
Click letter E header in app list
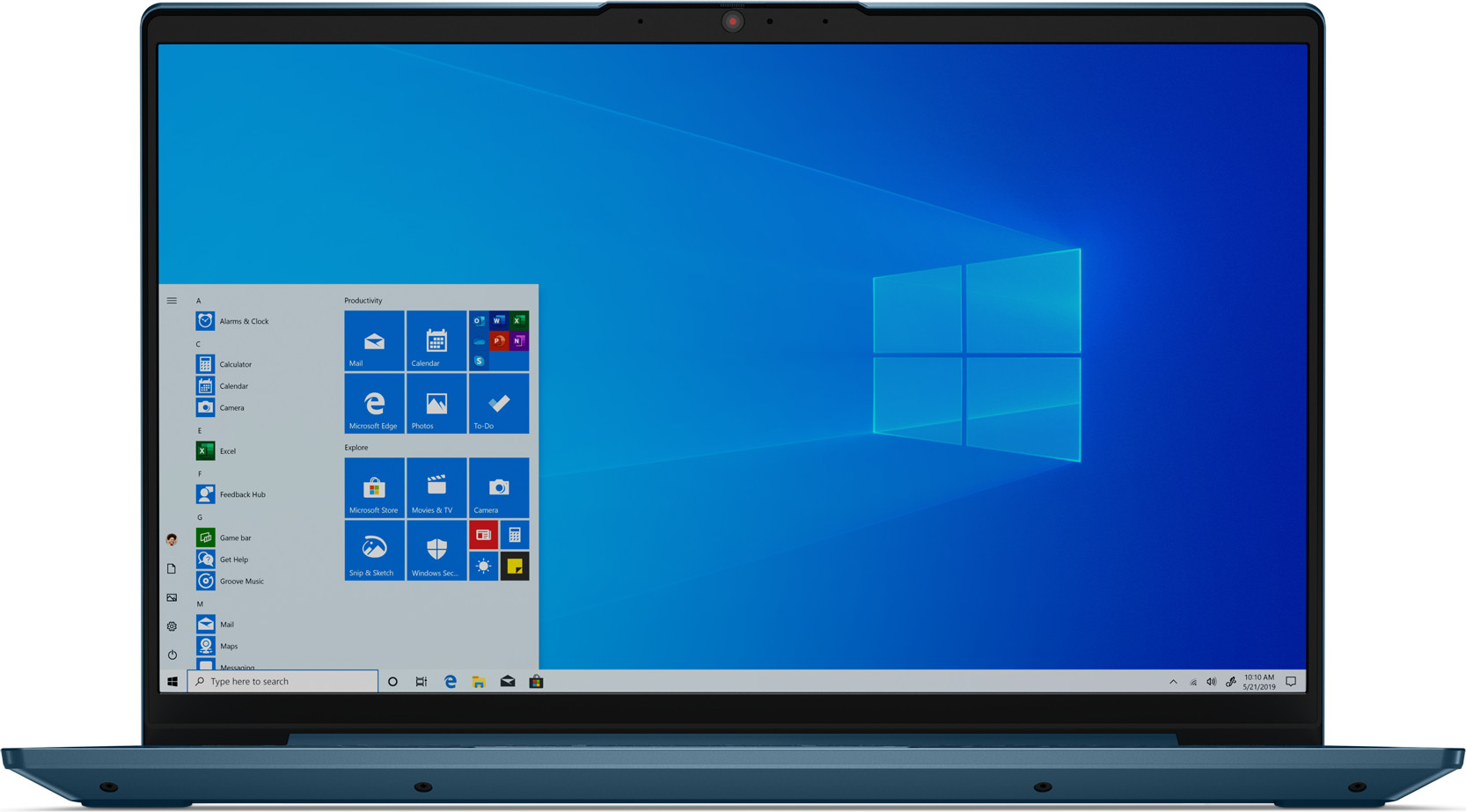pyautogui.click(x=199, y=430)
